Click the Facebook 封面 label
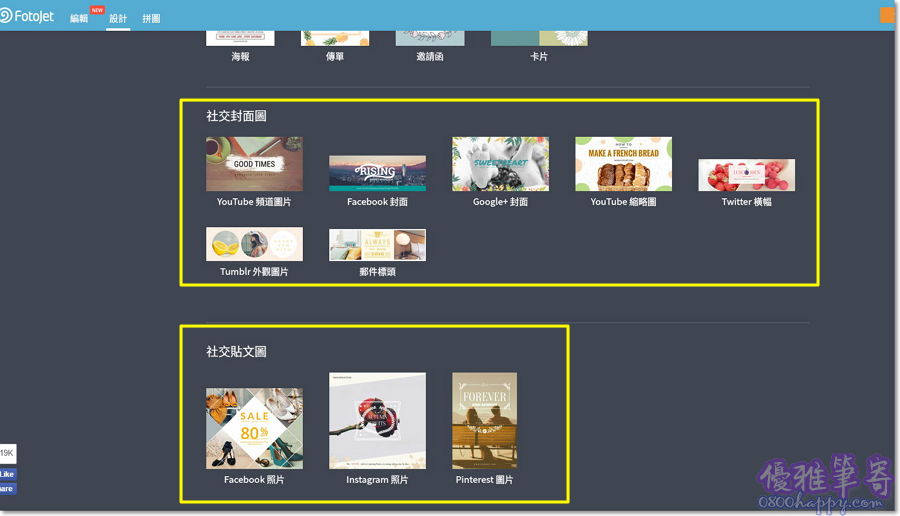900x516 pixels. point(377,202)
